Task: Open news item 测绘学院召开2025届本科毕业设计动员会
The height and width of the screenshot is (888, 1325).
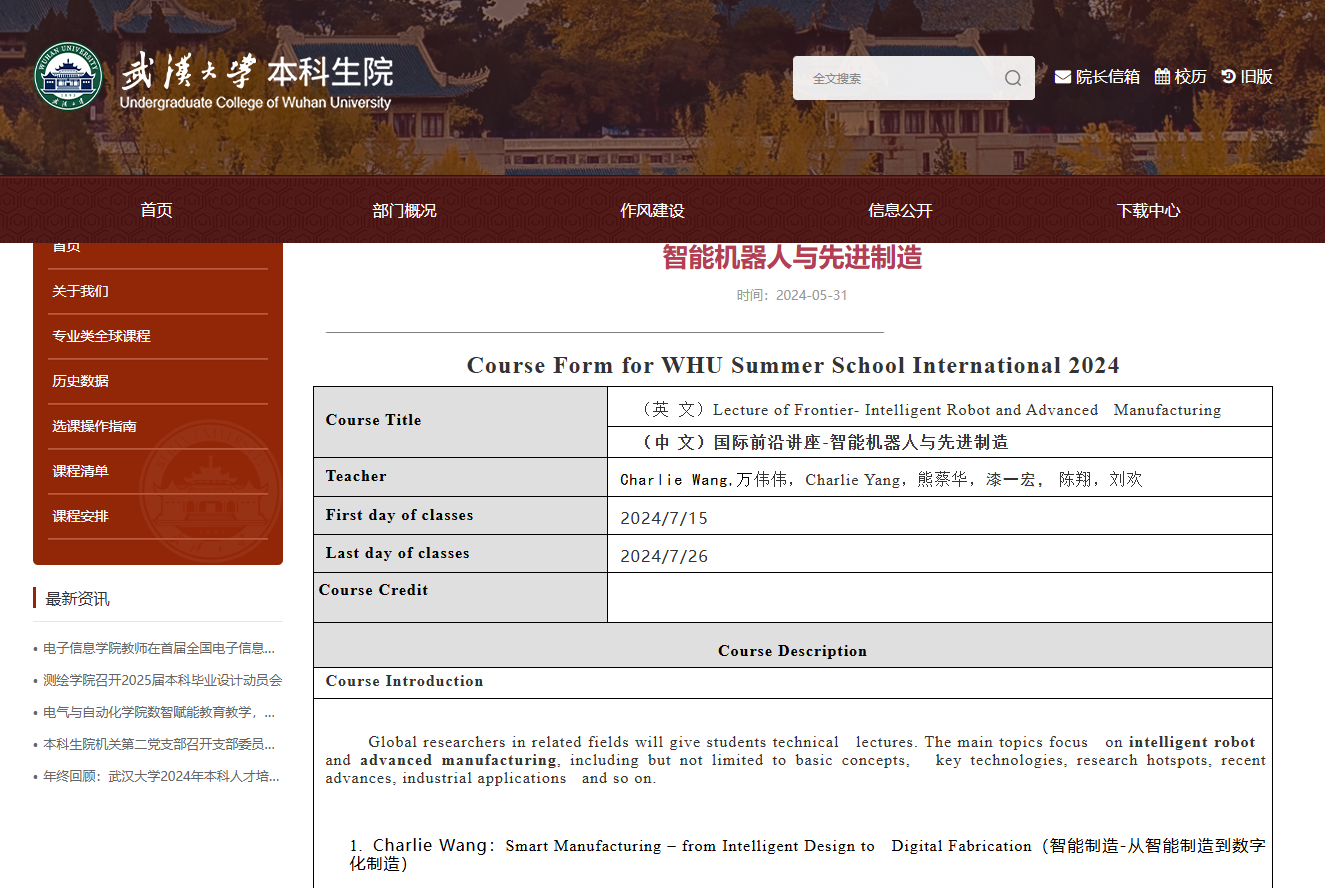Action: coord(162,680)
